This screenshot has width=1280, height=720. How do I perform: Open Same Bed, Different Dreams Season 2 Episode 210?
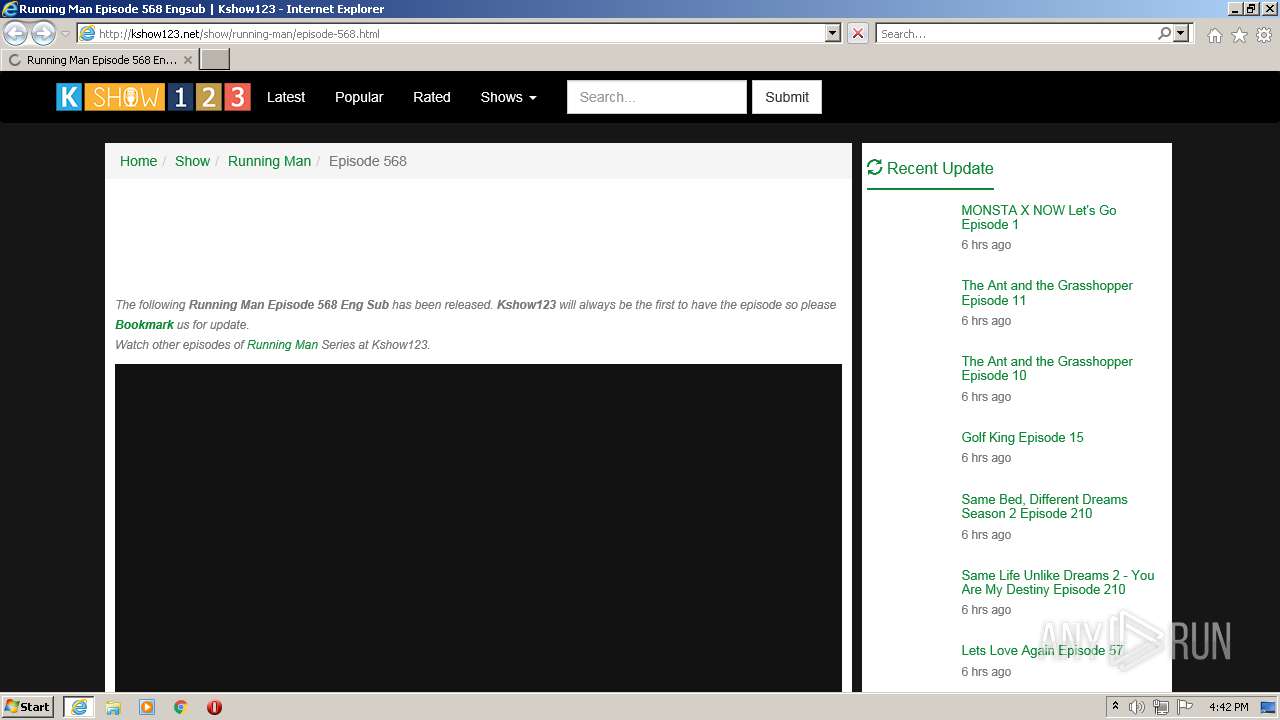(x=1044, y=506)
